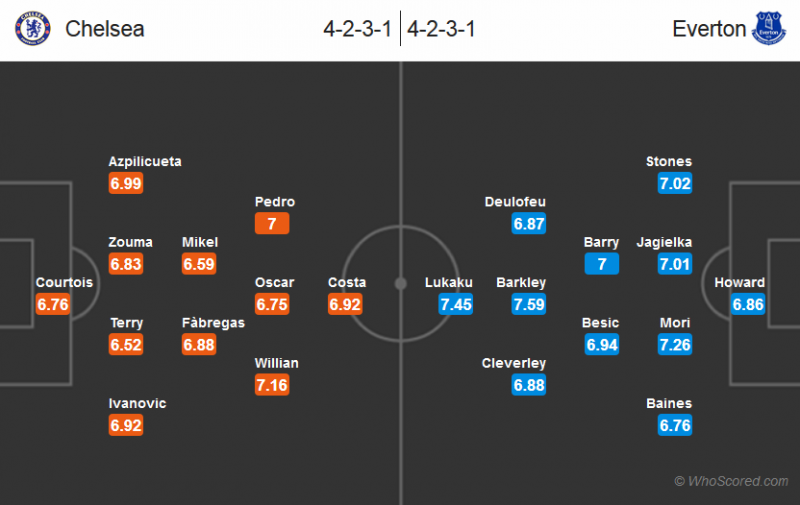Select the Azpilicueta player name
This screenshot has height=505, width=800.
click(146, 162)
